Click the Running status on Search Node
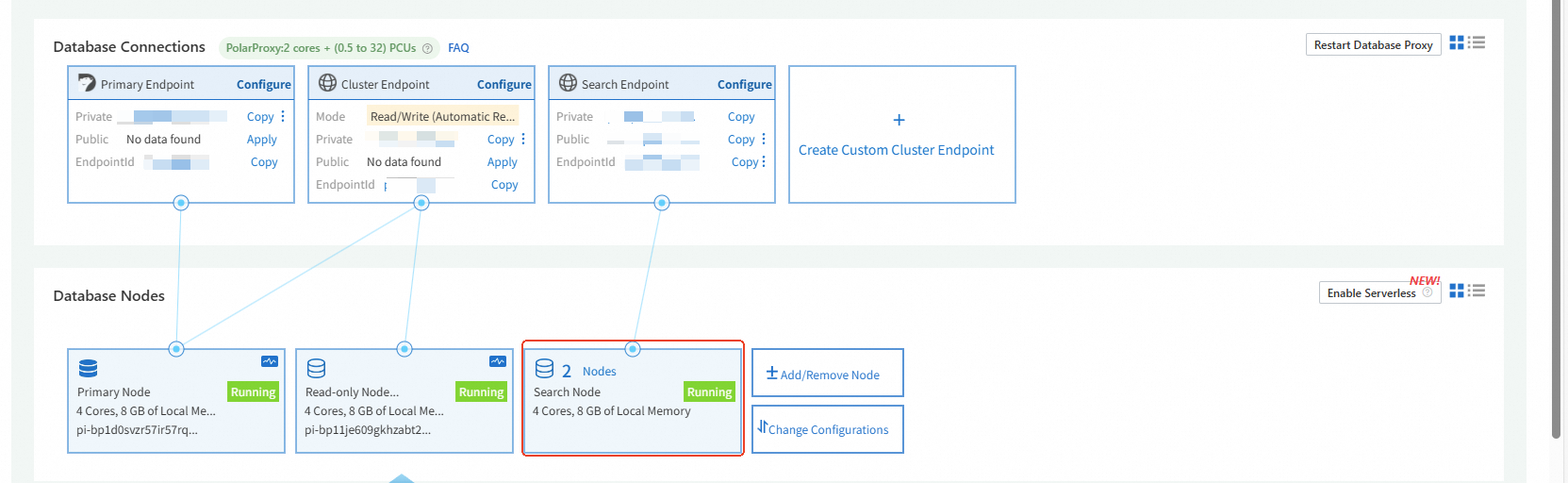The width and height of the screenshot is (1568, 483). 710,392
